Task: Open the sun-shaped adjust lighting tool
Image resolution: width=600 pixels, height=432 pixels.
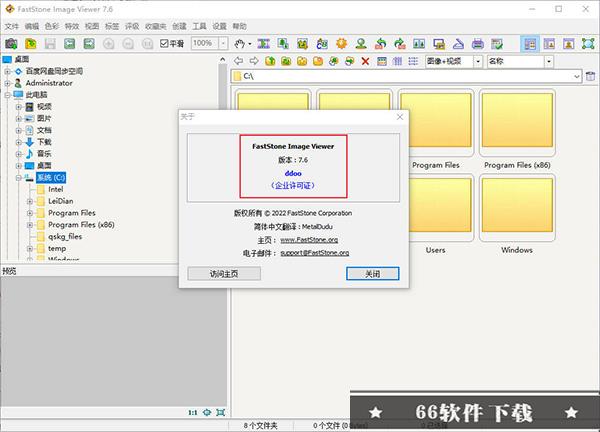Action: pyautogui.click(x=341, y=44)
